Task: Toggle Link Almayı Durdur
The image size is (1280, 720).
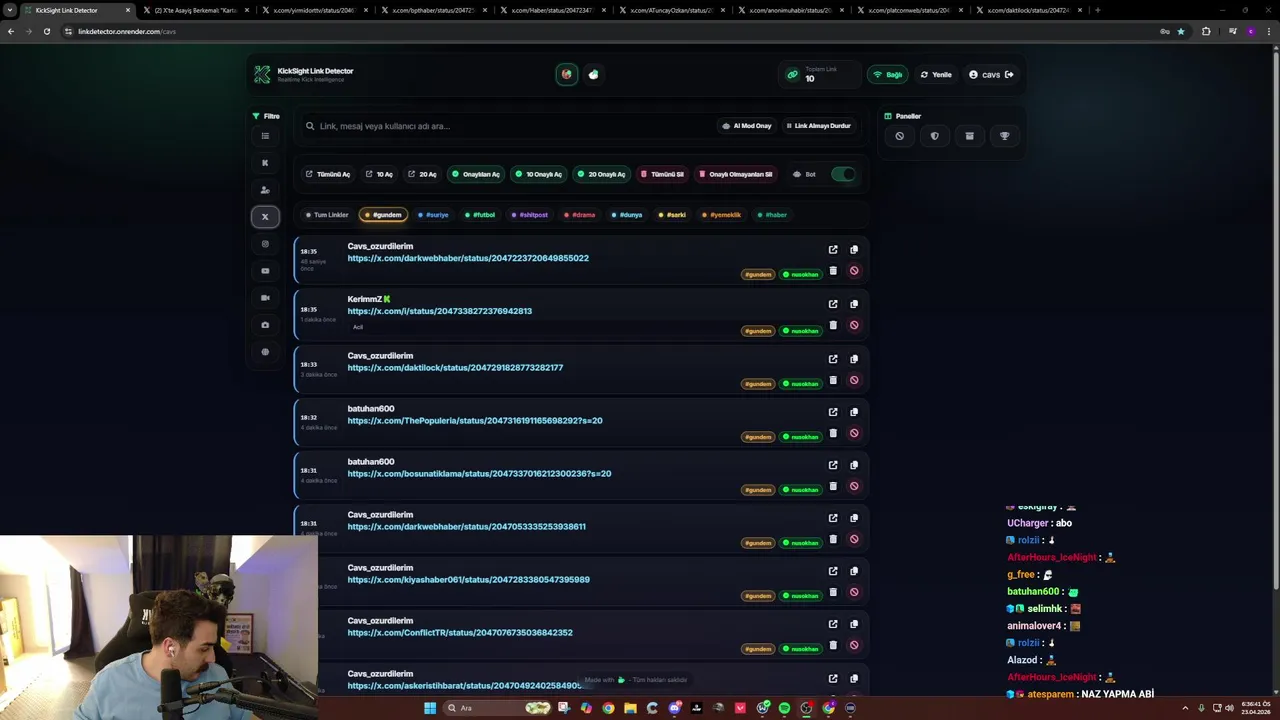Action: pyautogui.click(x=818, y=126)
